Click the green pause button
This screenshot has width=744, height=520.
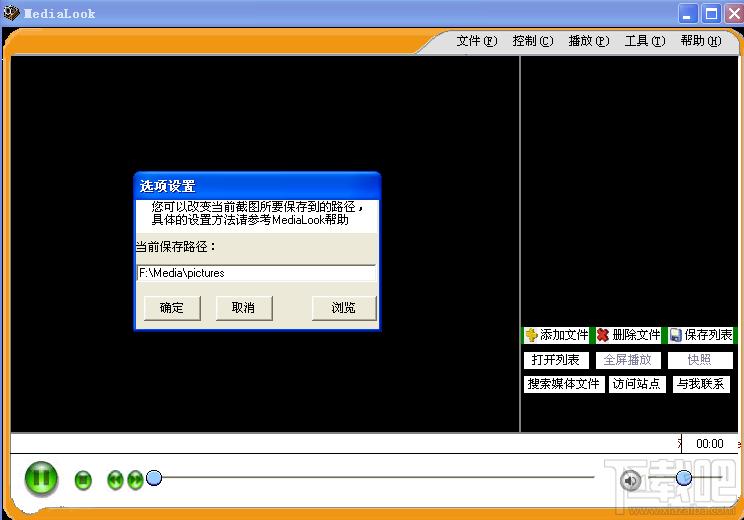coord(41,479)
